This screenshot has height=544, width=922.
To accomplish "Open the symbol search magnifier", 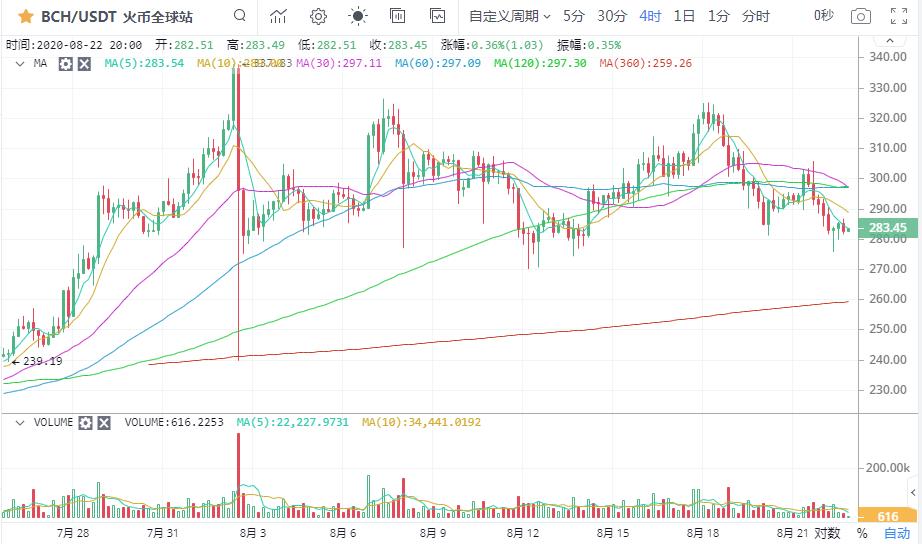I will [x=239, y=16].
